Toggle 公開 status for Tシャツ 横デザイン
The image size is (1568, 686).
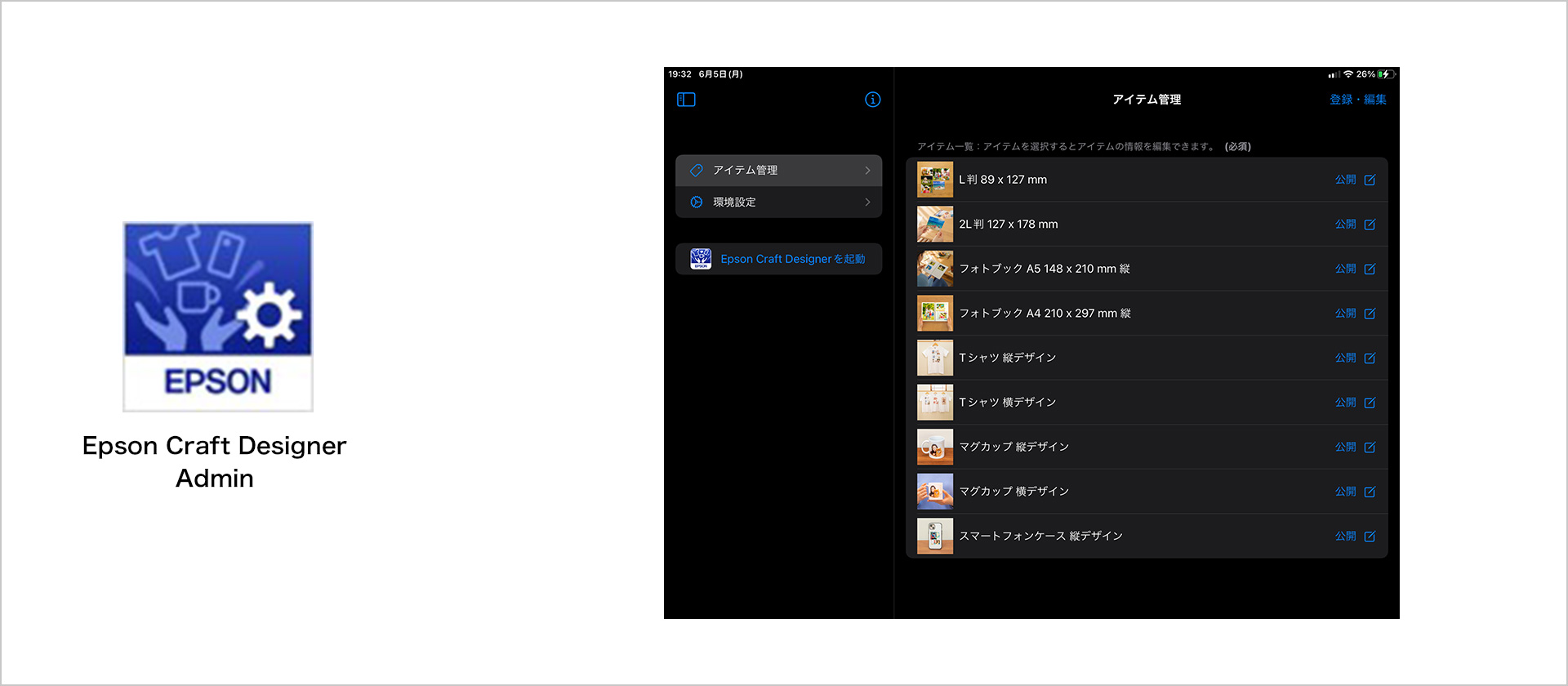tap(1344, 403)
